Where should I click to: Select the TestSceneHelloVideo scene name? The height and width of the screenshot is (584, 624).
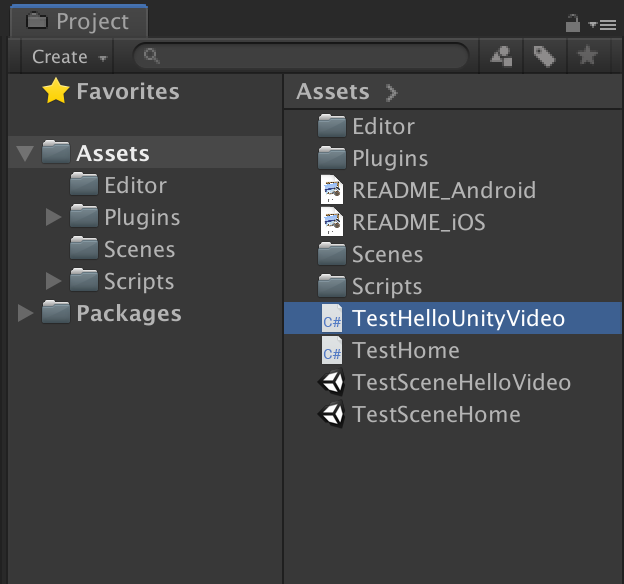[462, 382]
